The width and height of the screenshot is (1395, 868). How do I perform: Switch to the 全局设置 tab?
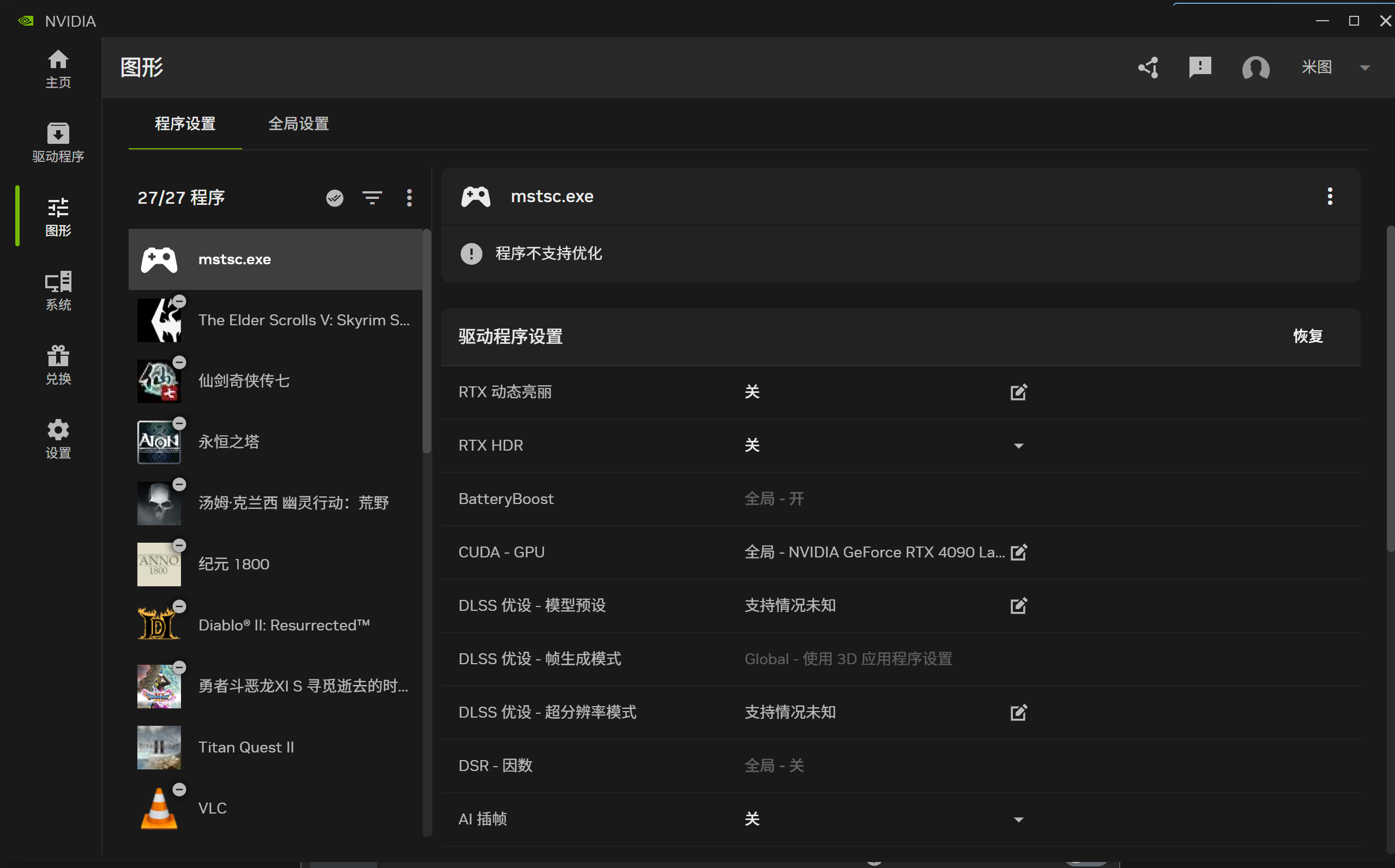[x=299, y=124]
